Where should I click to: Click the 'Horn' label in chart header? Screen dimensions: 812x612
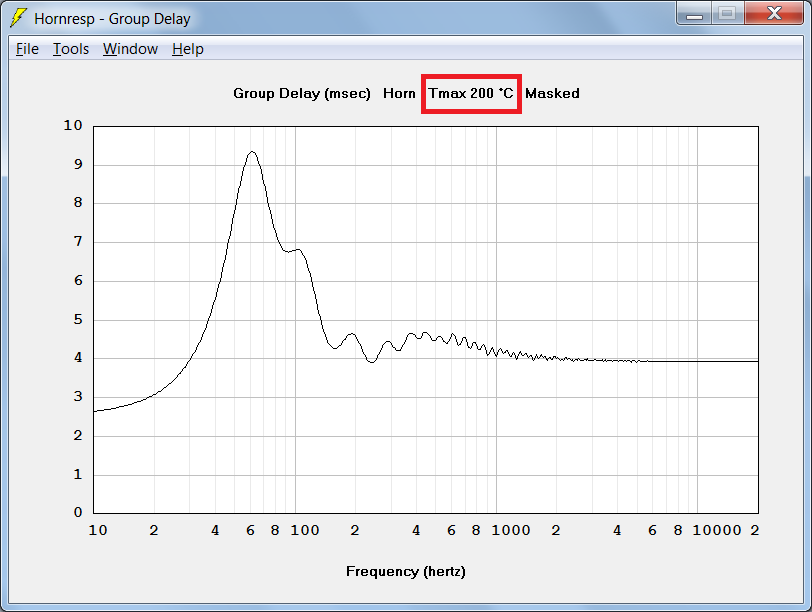(x=399, y=94)
